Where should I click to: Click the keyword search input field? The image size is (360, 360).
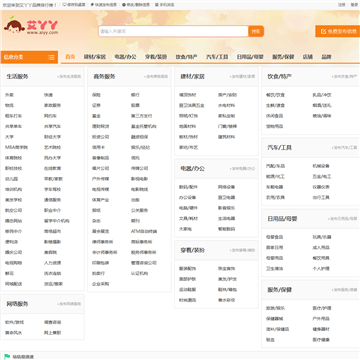(x=173, y=31)
